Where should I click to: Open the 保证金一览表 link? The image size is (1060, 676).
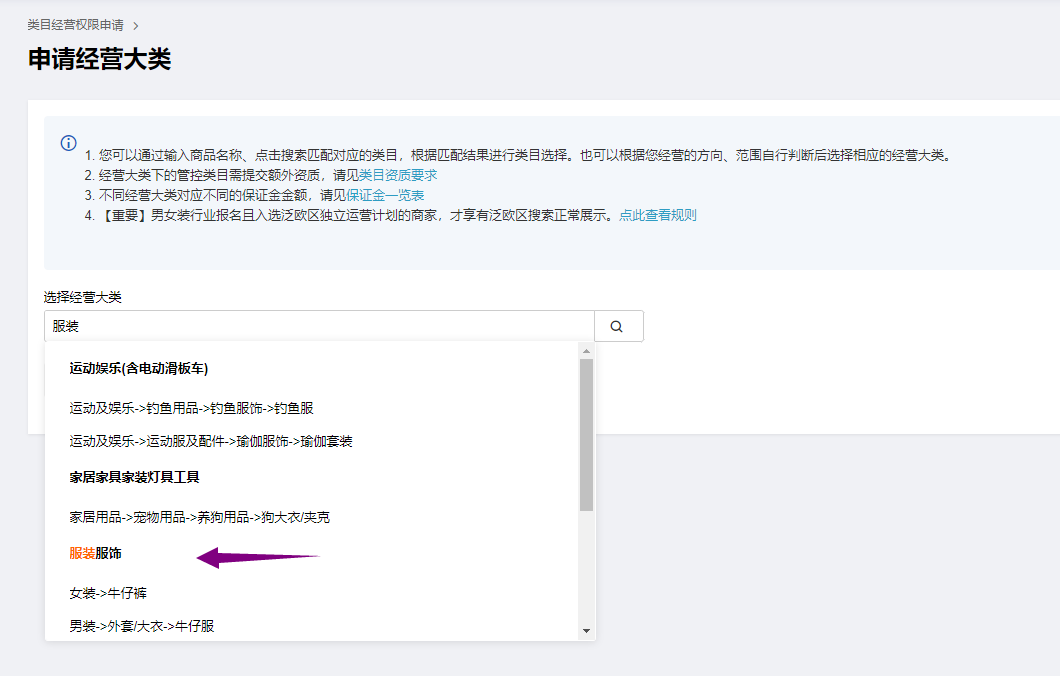[385, 195]
